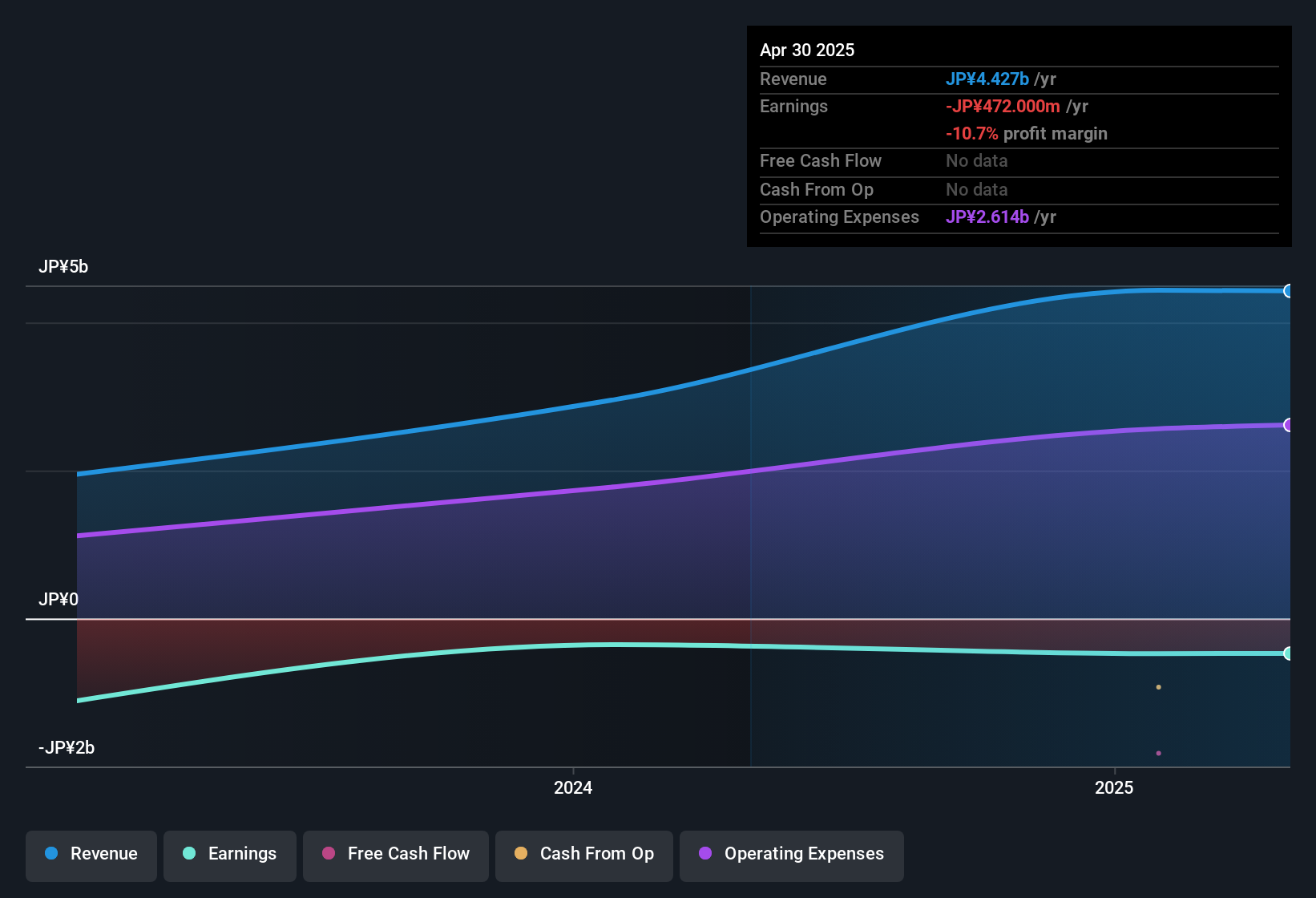Screen dimensions: 1316x898
Task: Click the -JP¥472.000m earnings value
Action: (x=1003, y=106)
